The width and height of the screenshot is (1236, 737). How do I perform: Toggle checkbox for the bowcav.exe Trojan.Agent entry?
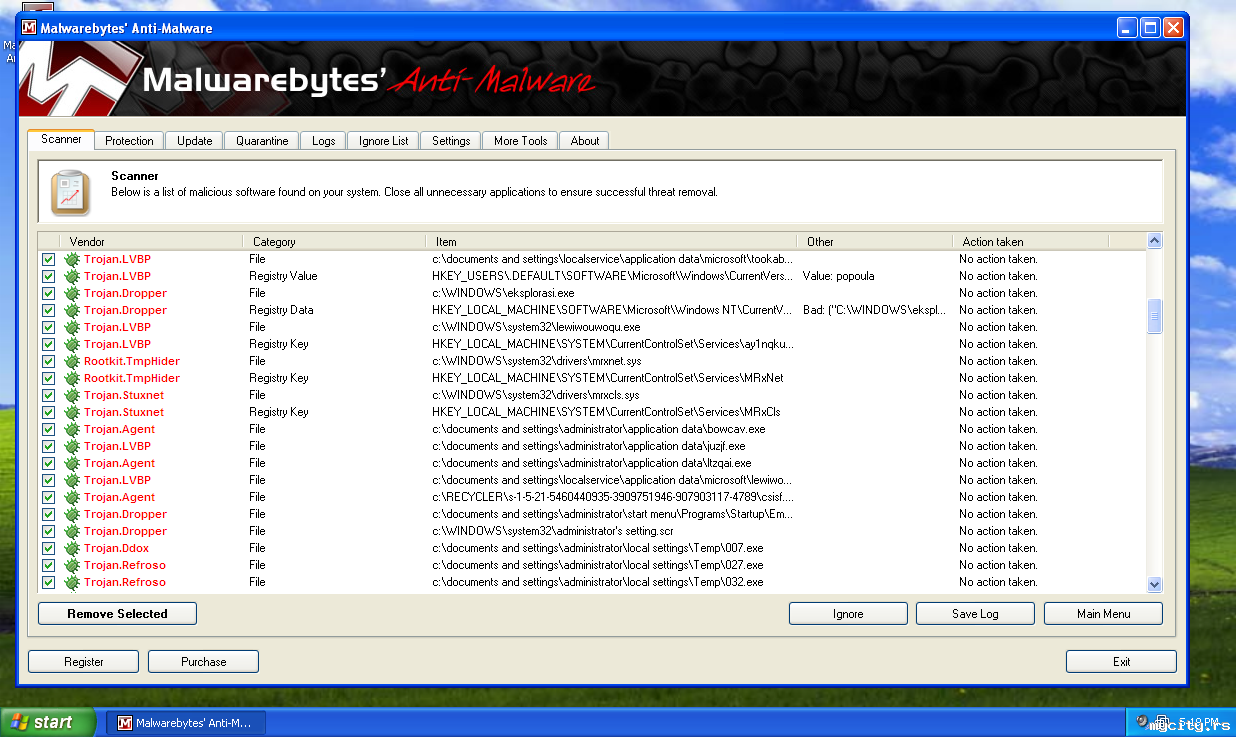coord(48,429)
